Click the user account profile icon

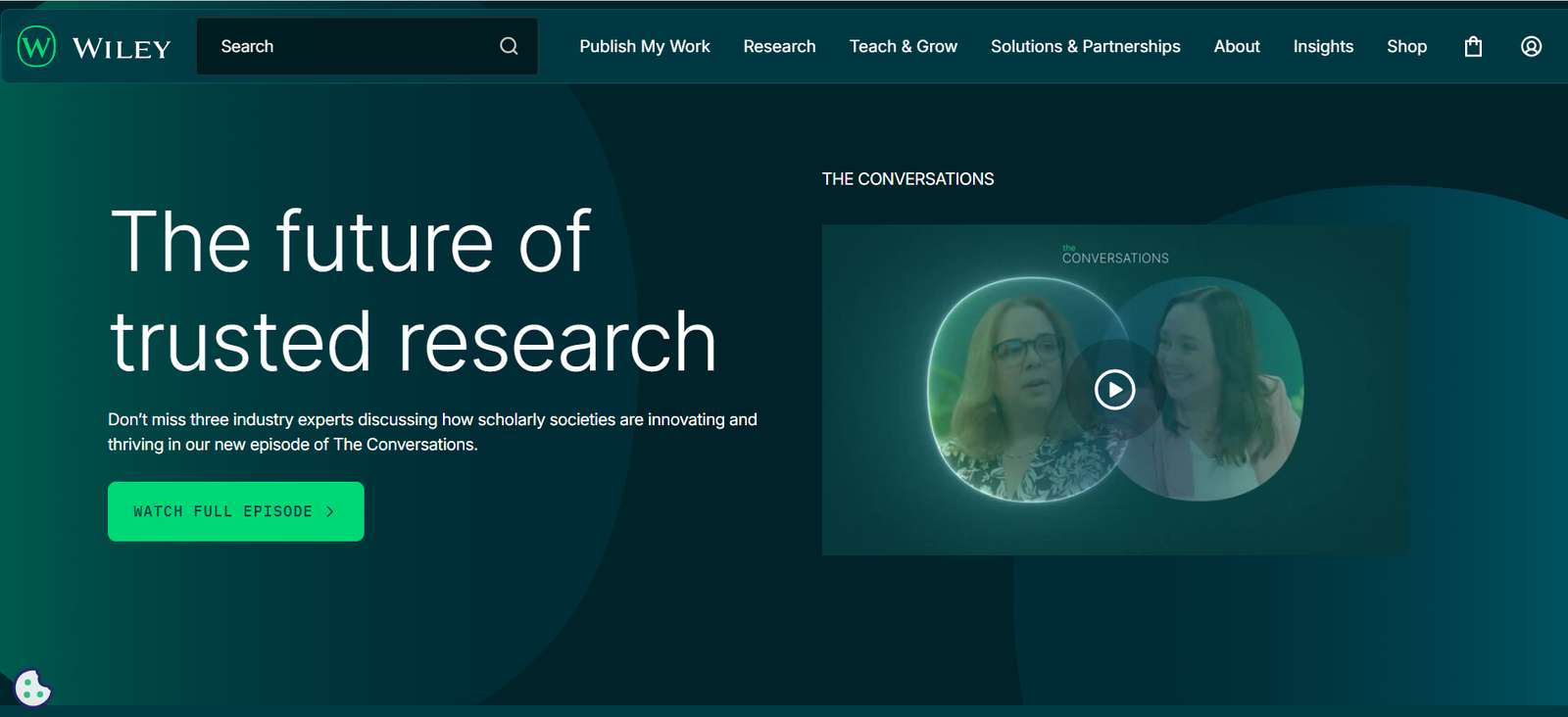(x=1531, y=46)
